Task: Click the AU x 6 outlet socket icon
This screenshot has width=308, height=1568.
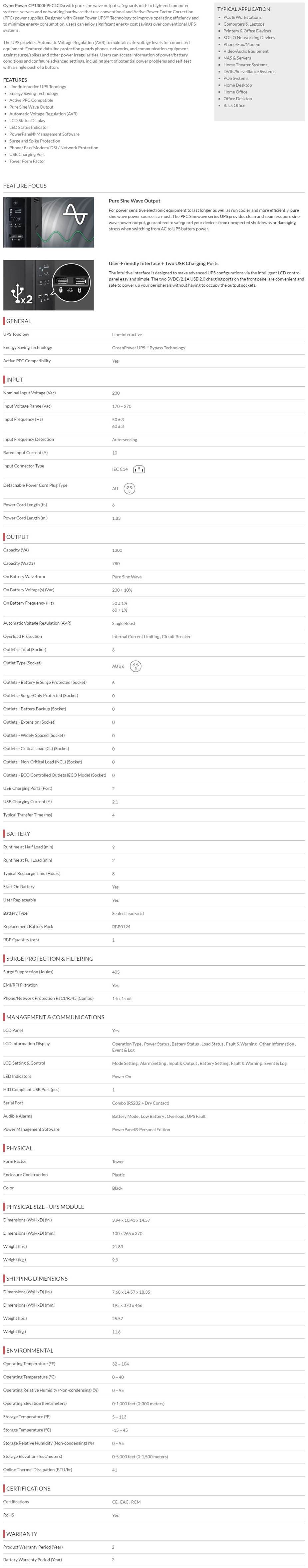Action: 136,666
